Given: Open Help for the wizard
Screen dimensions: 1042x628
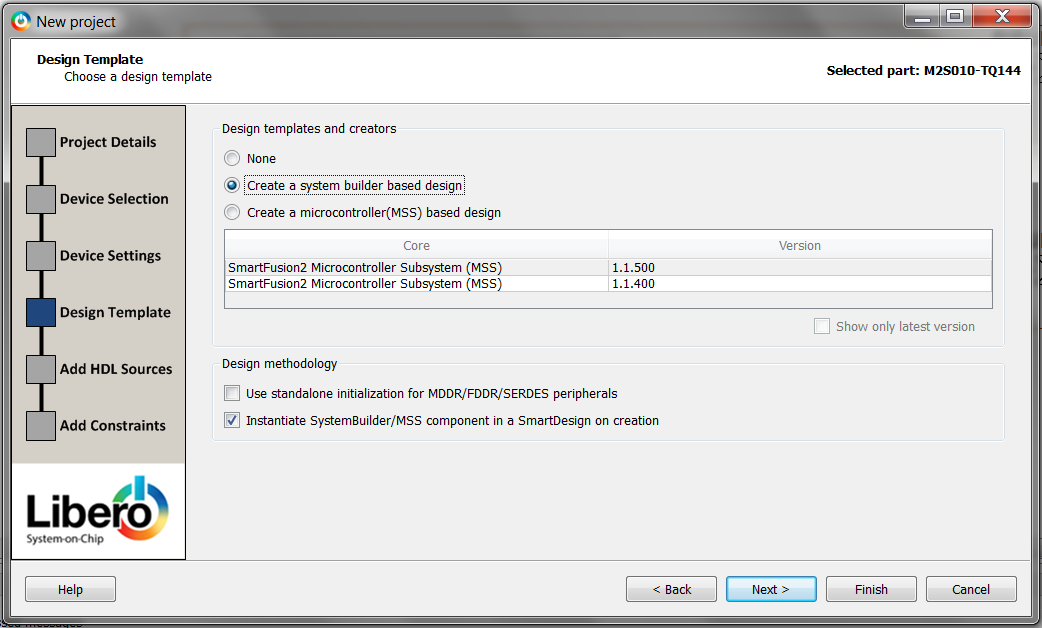Looking at the screenshot, I should (70, 590).
